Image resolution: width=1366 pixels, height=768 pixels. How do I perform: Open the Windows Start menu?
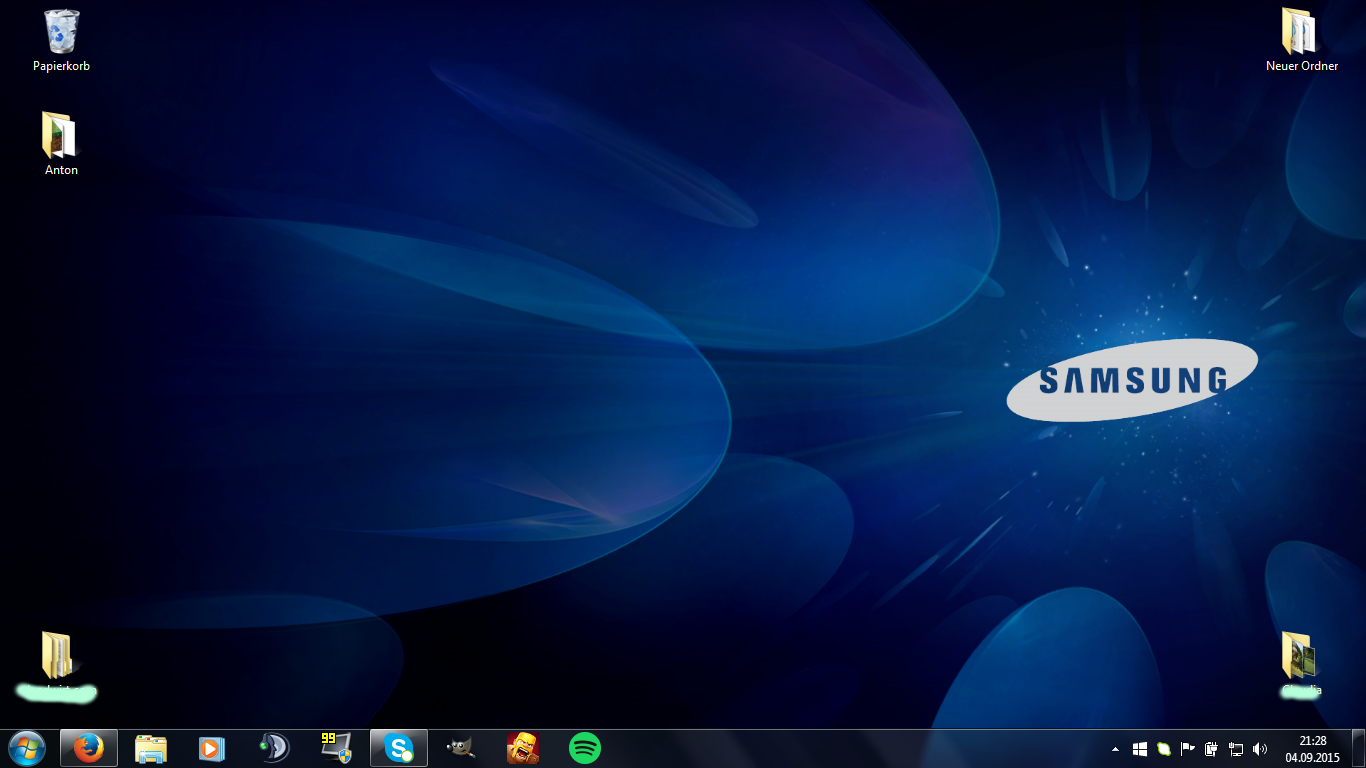coord(27,748)
